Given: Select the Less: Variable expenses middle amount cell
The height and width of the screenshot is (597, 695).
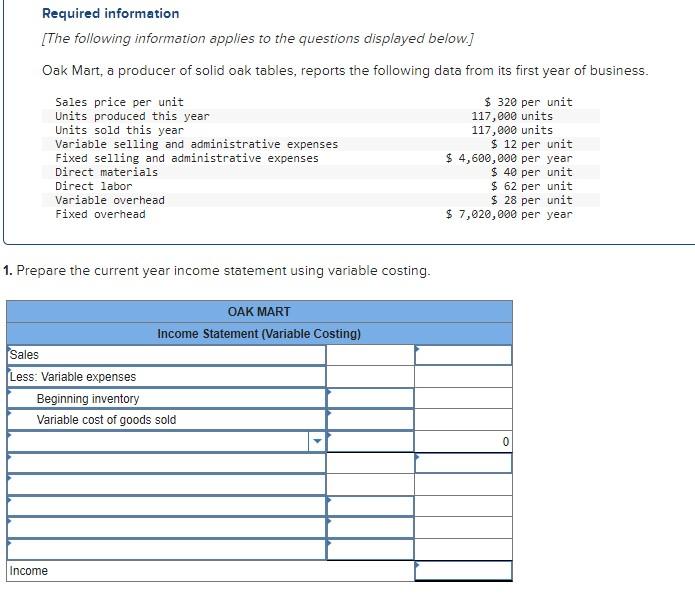Looking at the screenshot, I should coord(370,377).
